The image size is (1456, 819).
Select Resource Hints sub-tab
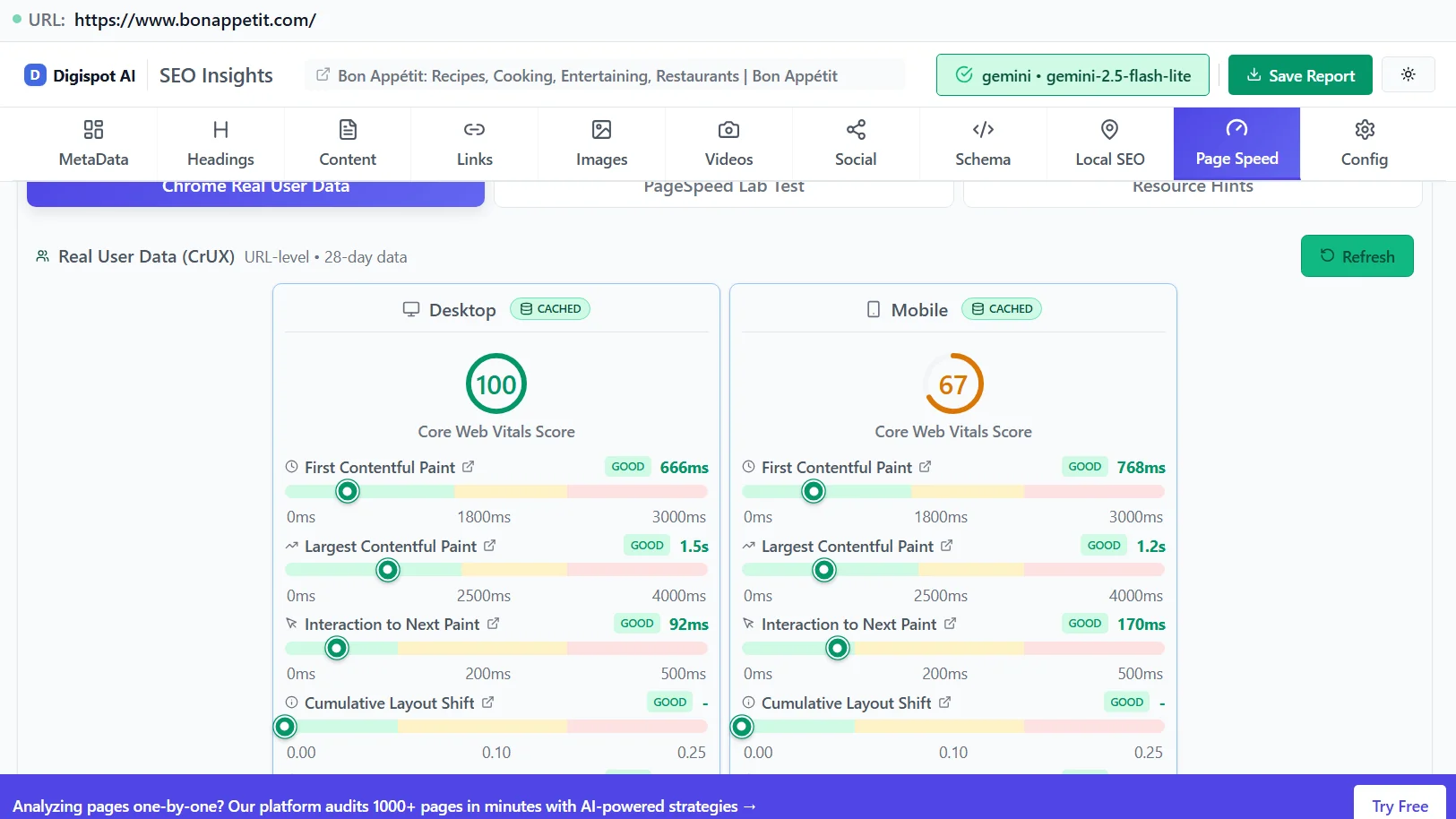tap(1193, 193)
